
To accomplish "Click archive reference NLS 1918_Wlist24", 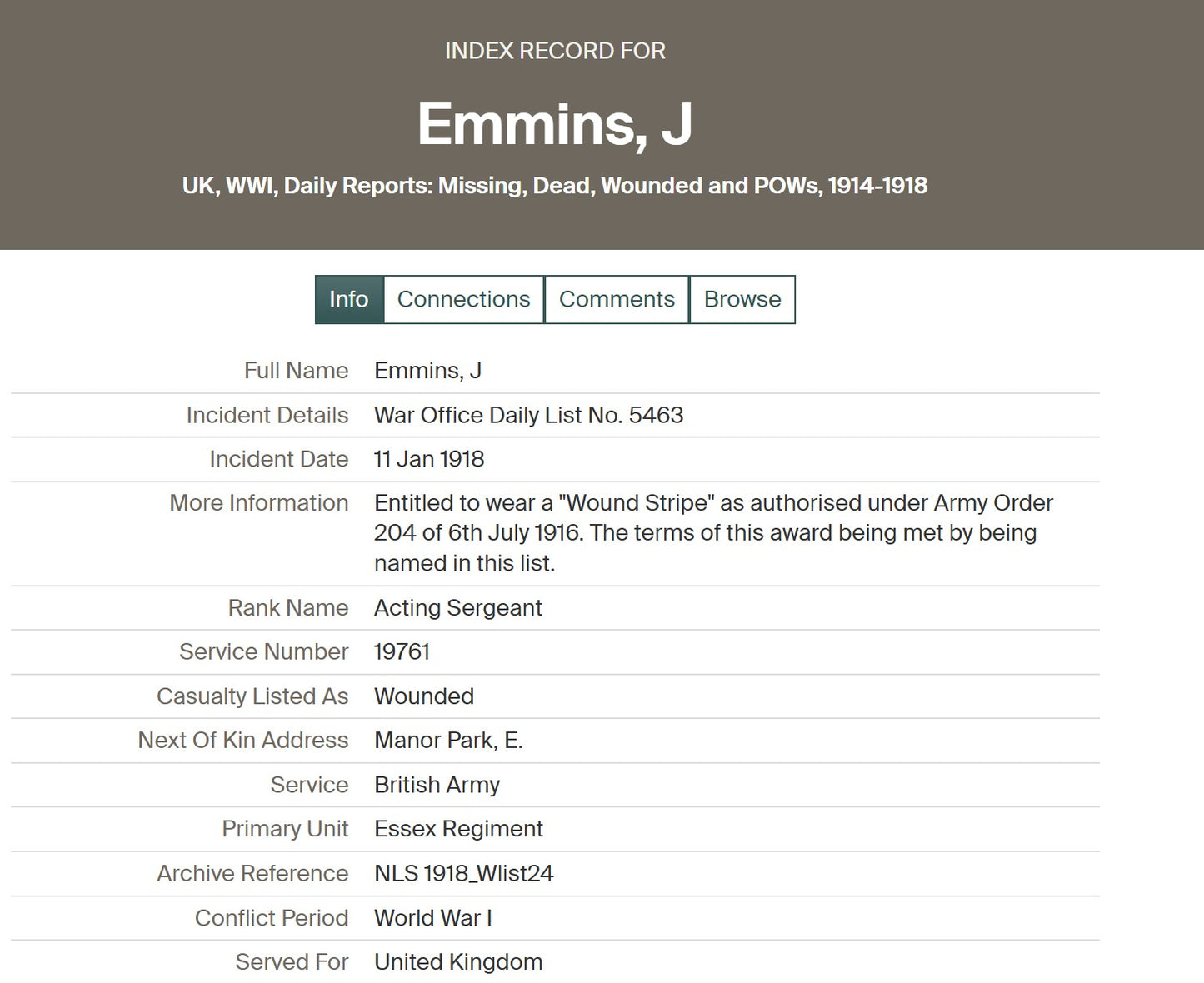I will pos(463,873).
